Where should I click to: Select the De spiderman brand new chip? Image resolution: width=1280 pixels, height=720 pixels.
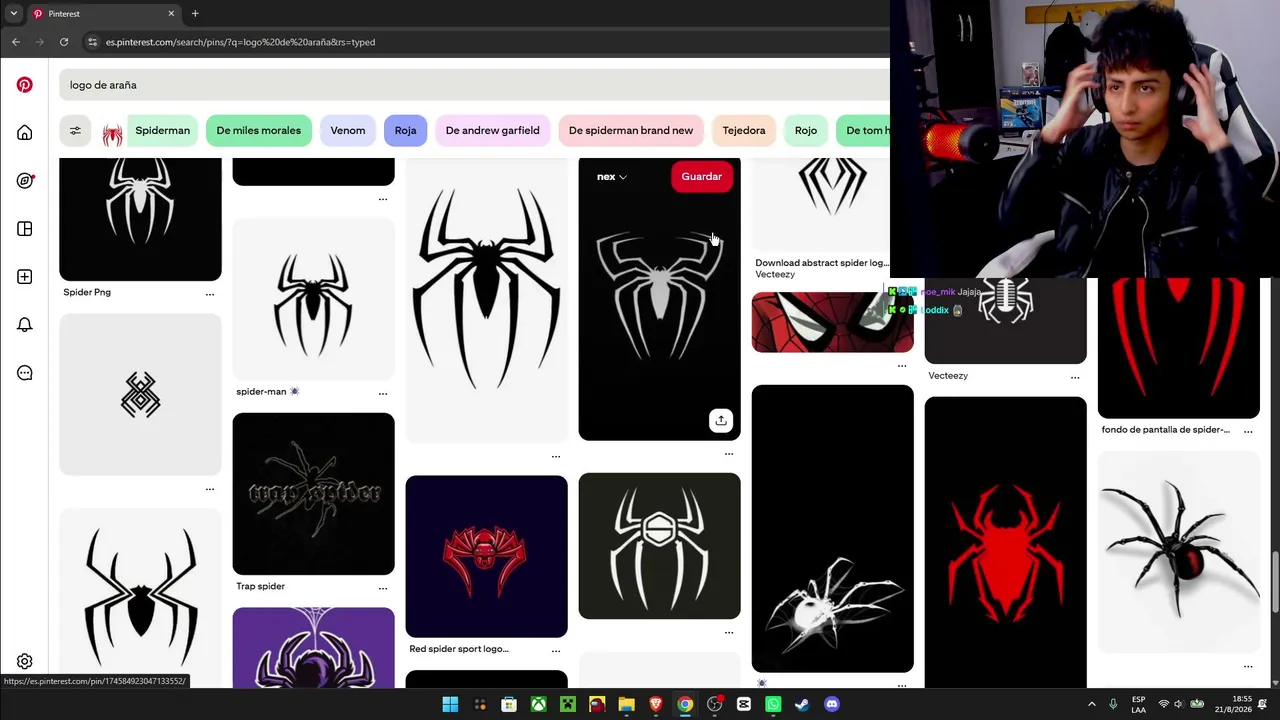631,130
